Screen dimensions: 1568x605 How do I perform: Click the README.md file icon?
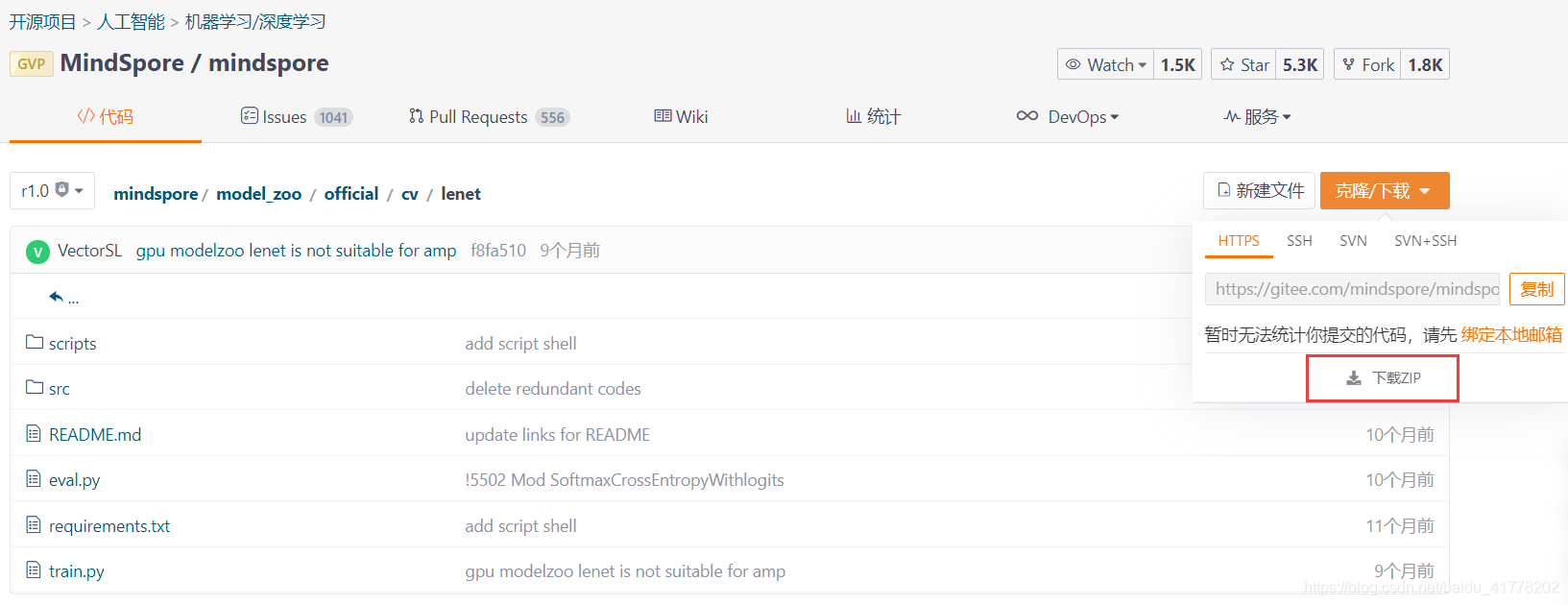point(34,433)
